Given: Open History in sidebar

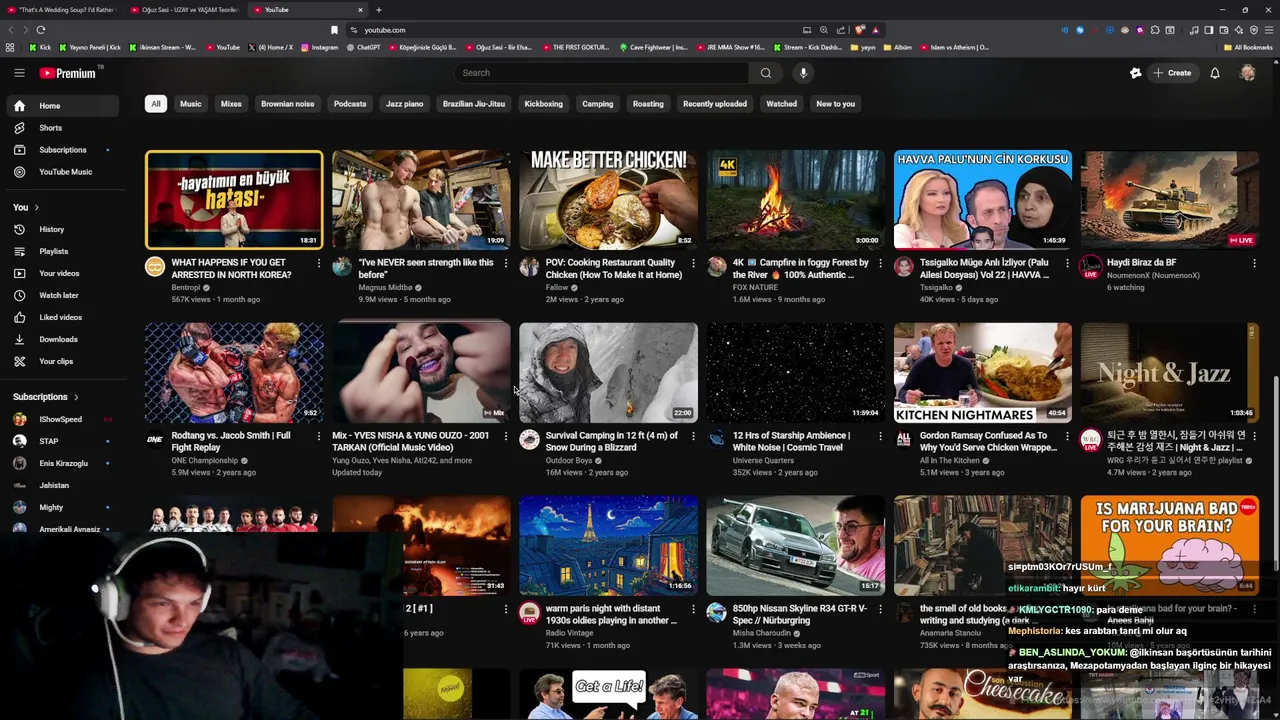Looking at the screenshot, I should click(x=65, y=230).
